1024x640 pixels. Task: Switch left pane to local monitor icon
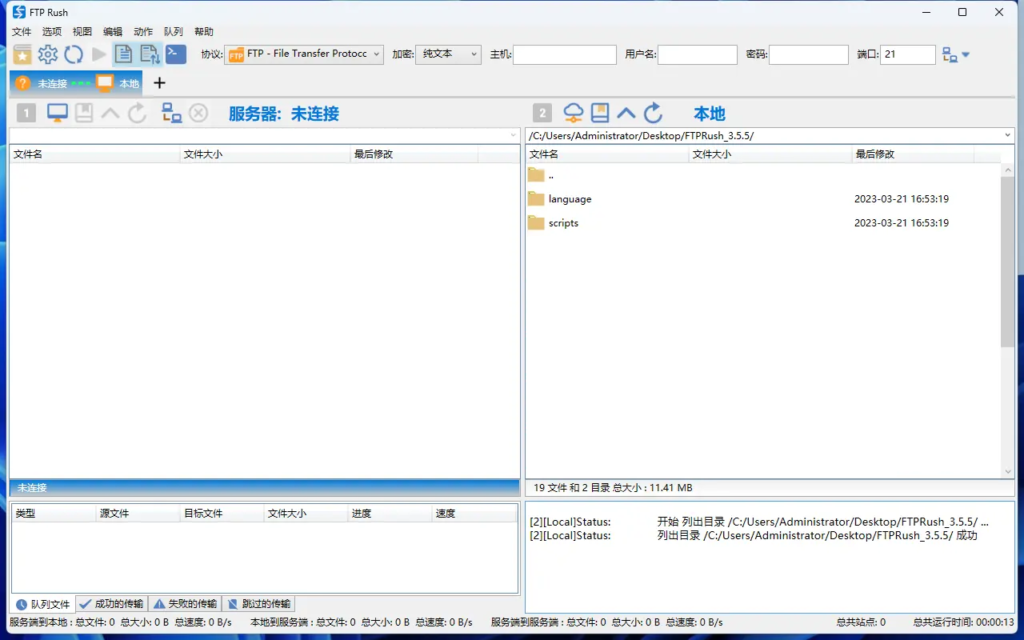coord(57,113)
